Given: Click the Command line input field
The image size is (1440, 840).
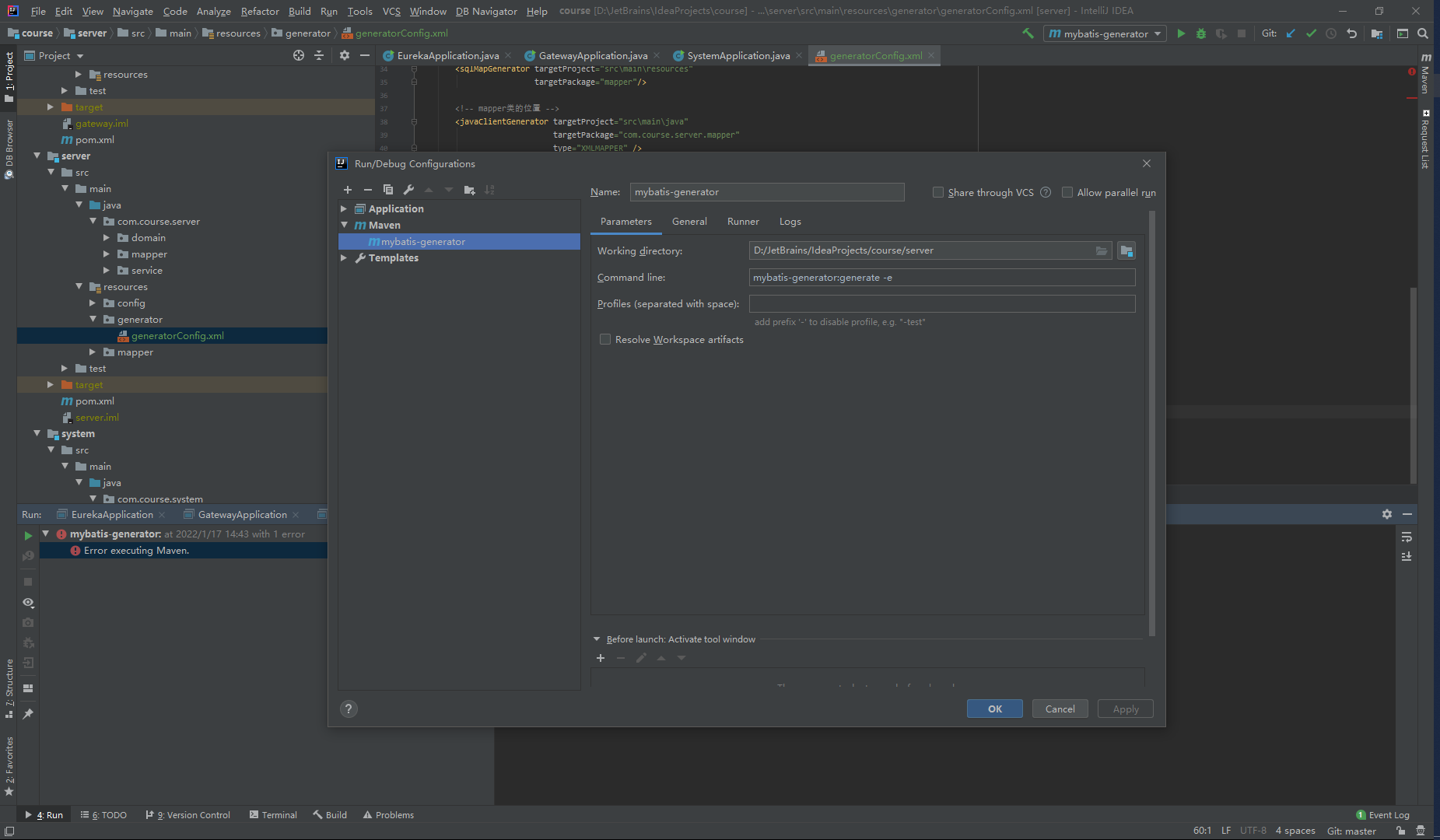Looking at the screenshot, I should [942, 278].
